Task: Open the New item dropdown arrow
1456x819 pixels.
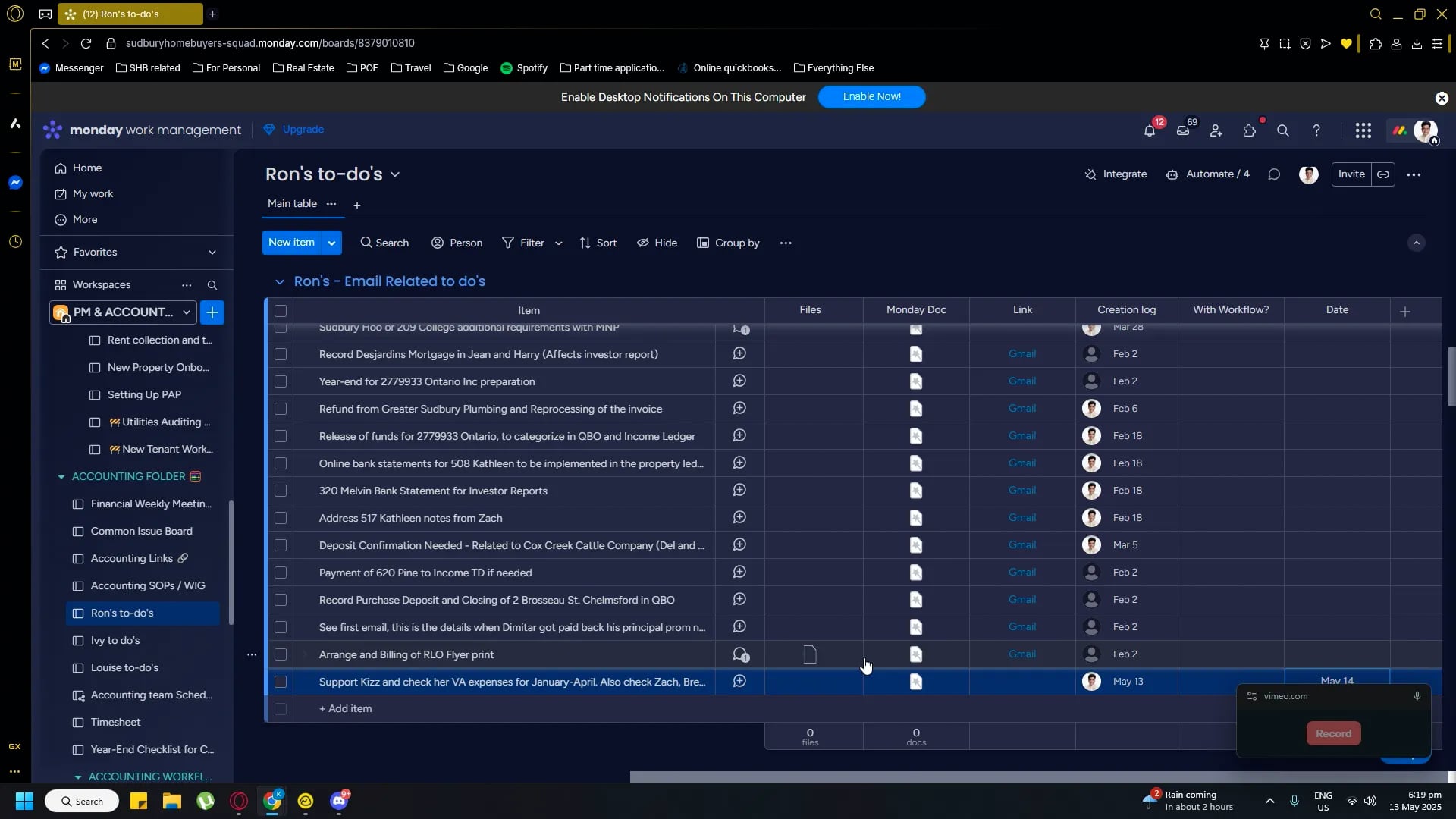Action: click(331, 243)
